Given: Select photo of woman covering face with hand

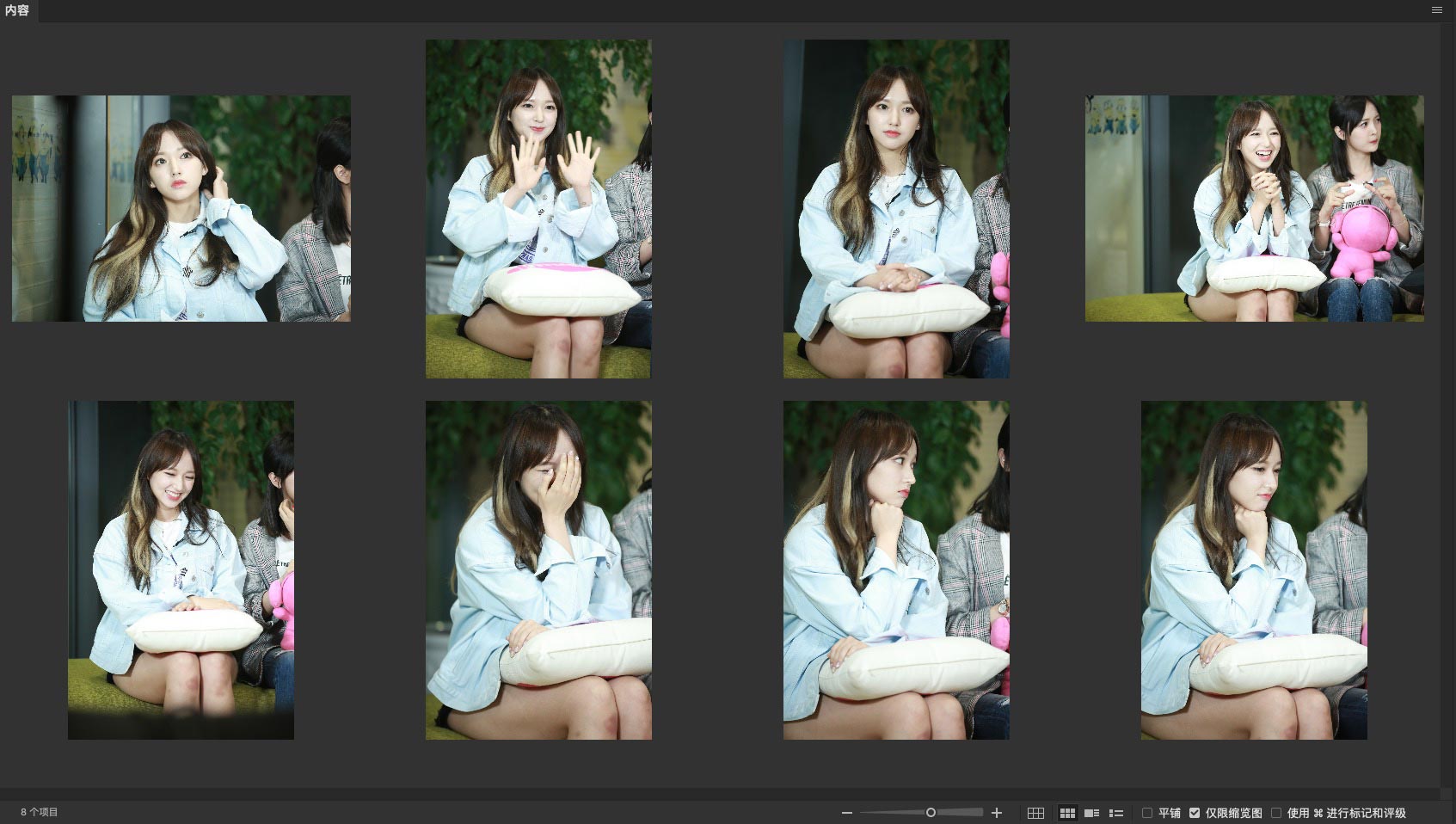Looking at the screenshot, I should [538, 569].
